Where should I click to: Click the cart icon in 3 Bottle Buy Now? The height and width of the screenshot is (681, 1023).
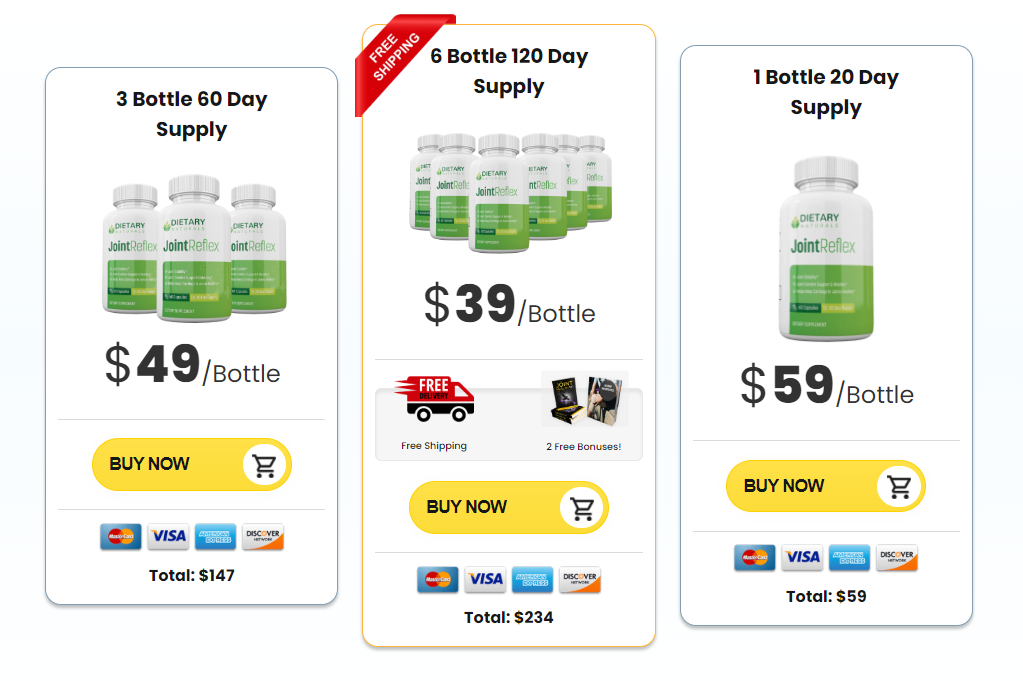point(264,465)
